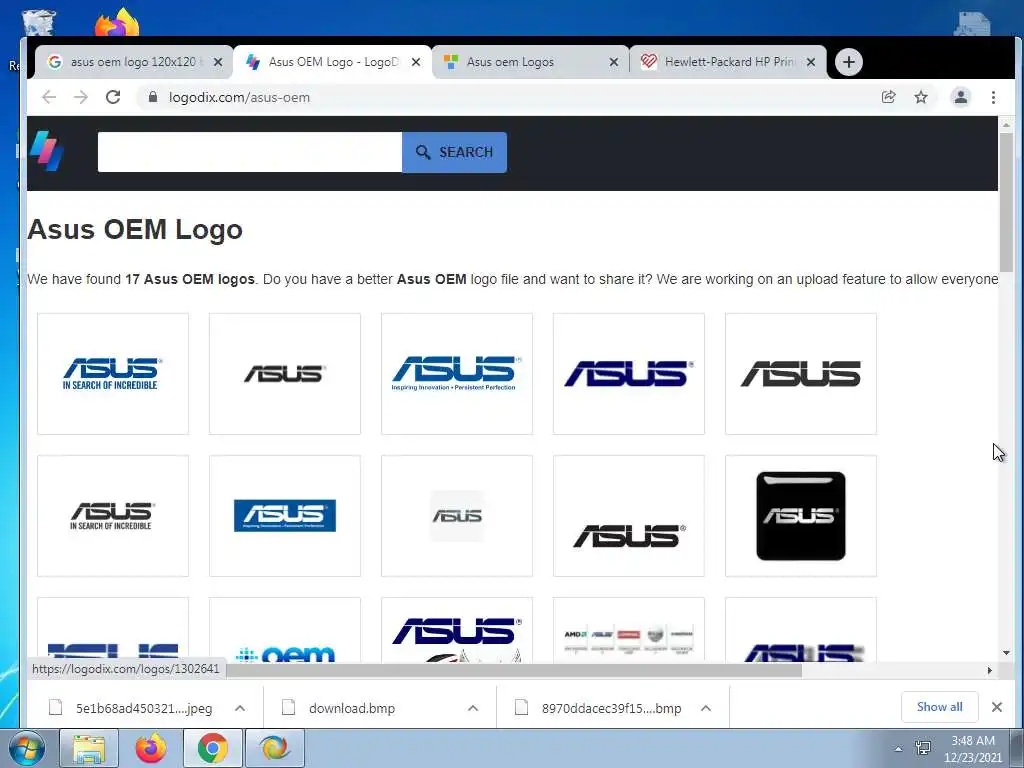Launch Firefox from the taskbar
Screen dimensions: 1024x768
[x=150, y=748]
